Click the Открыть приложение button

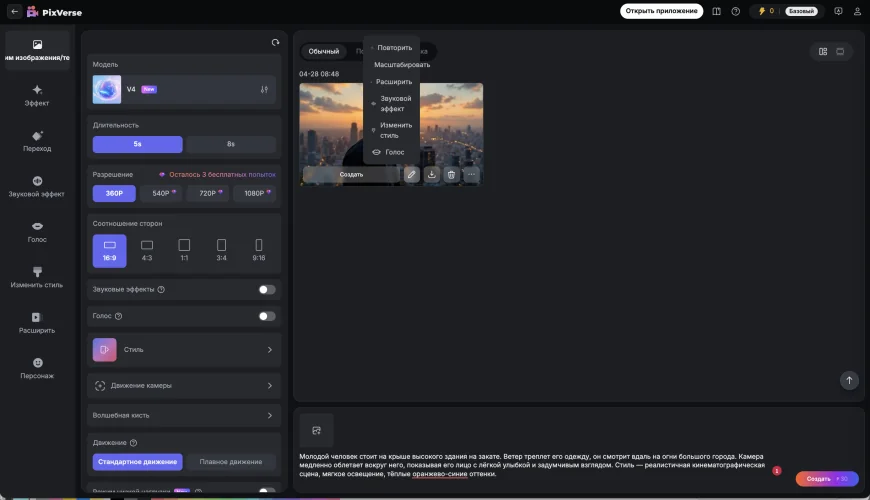tap(661, 11)
